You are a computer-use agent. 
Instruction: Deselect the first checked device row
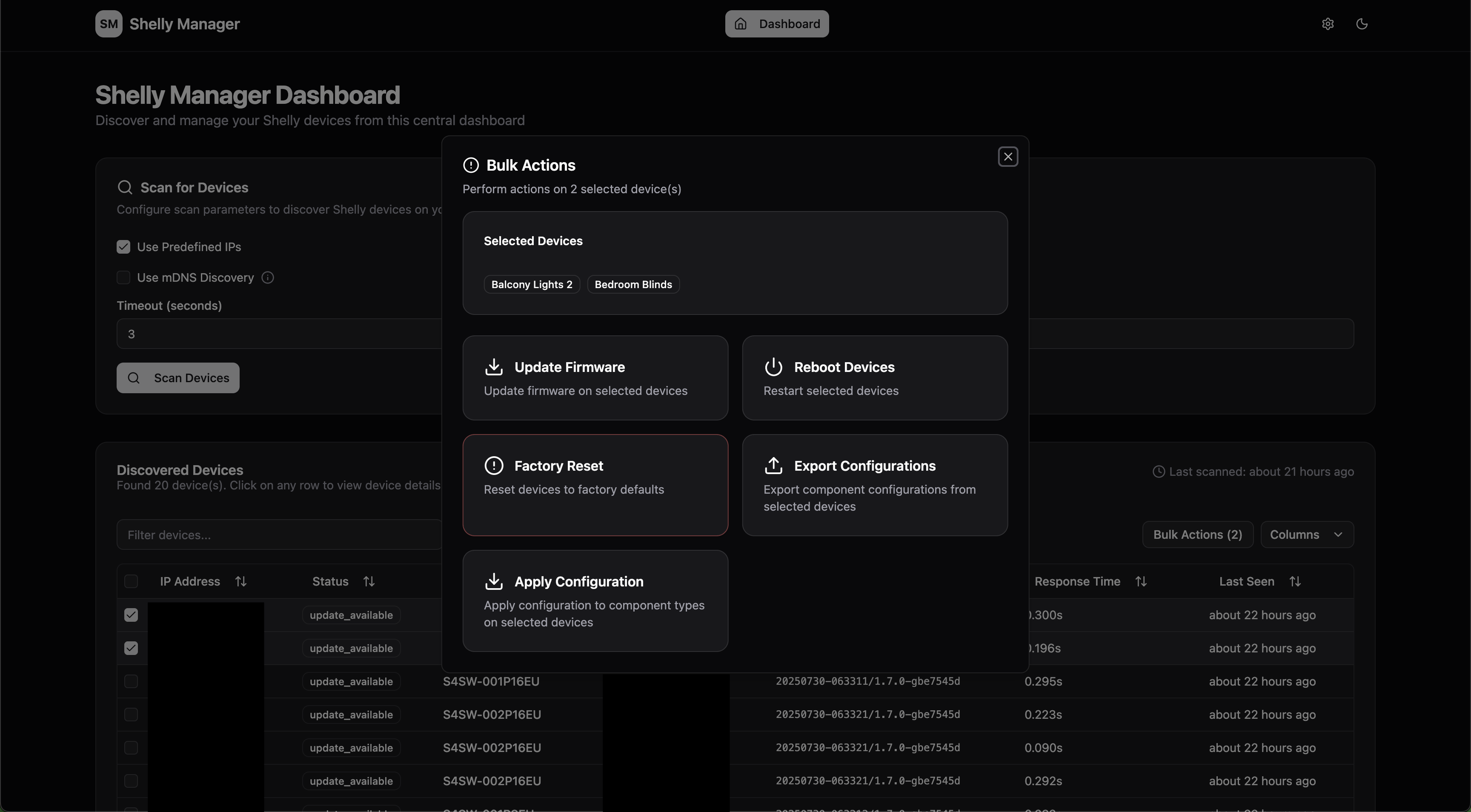[x=131, y=615]
